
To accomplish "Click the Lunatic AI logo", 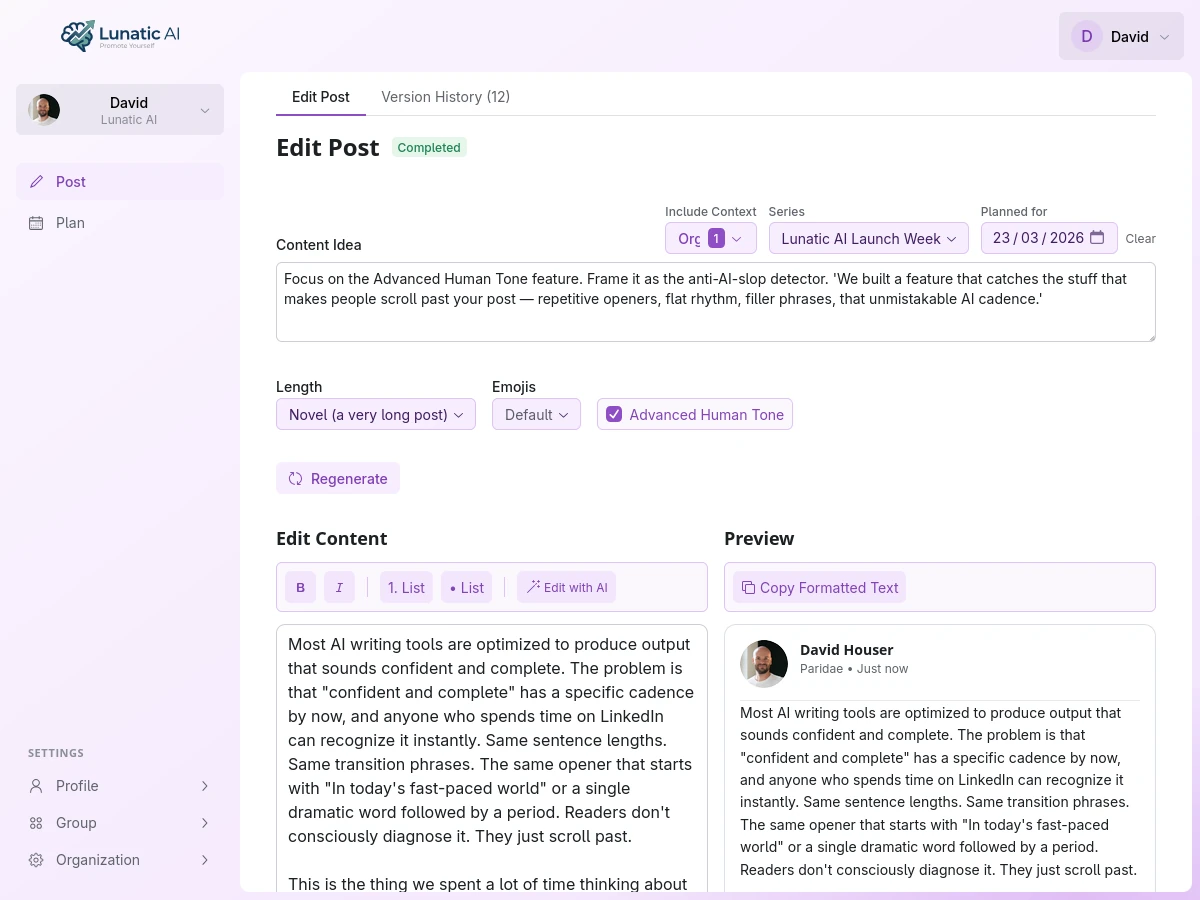I will [x=120, y=36].
